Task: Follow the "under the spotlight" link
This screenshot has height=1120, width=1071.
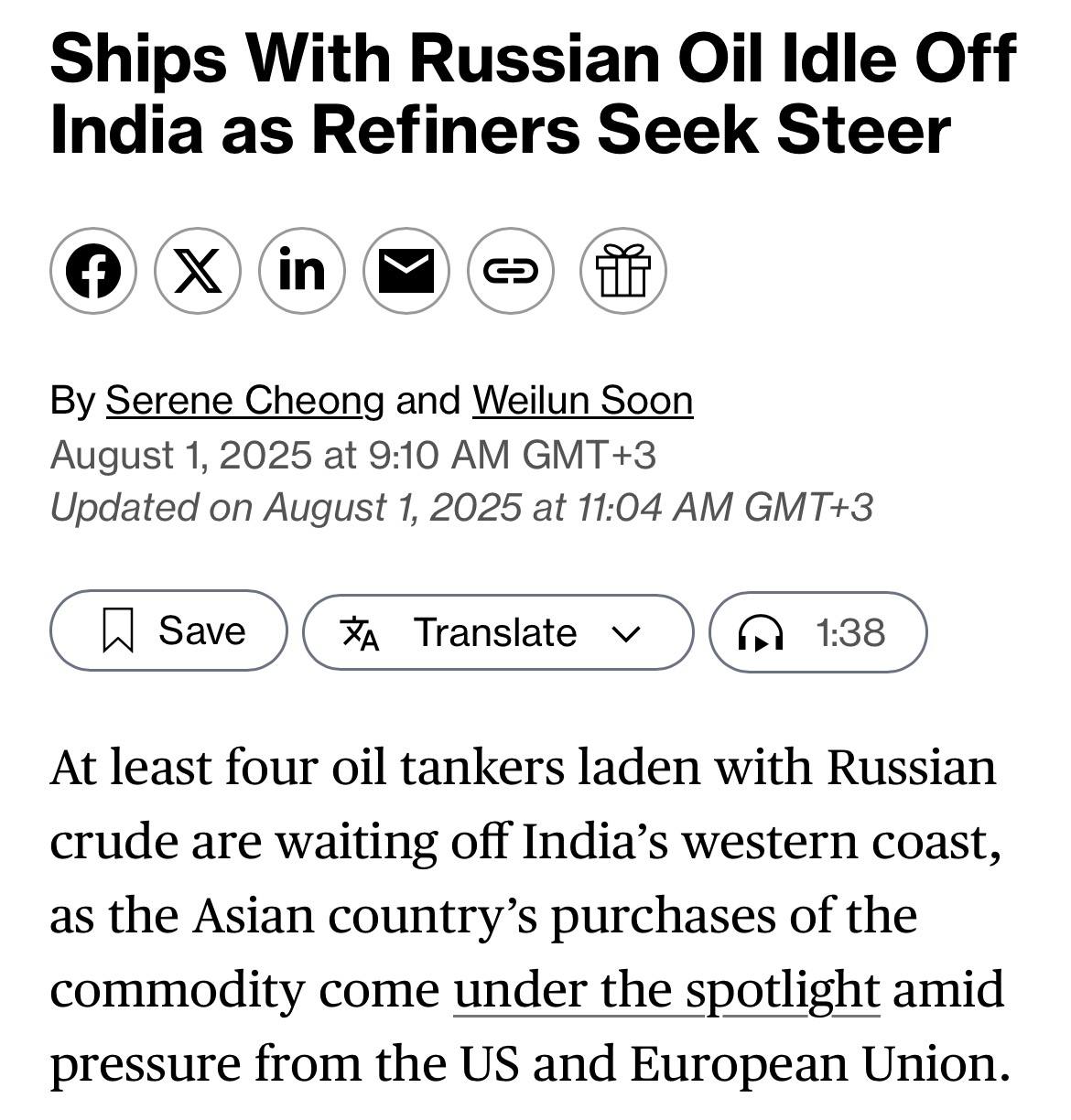Action: click(x=665, y=990)
